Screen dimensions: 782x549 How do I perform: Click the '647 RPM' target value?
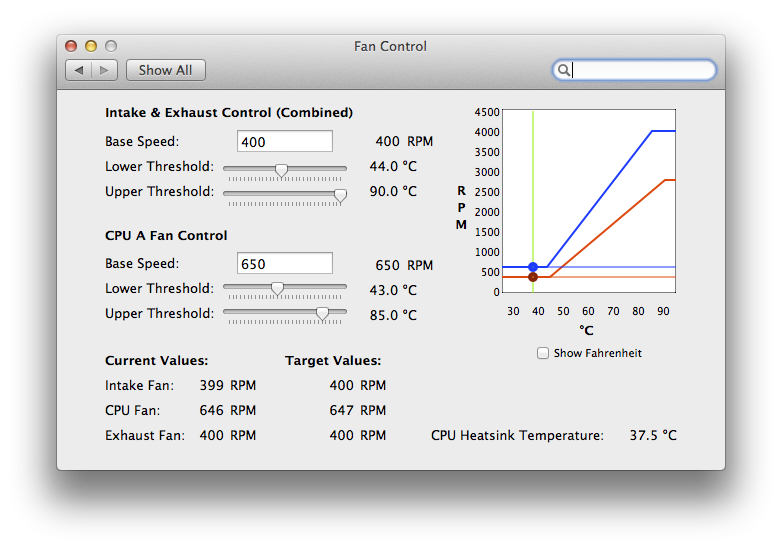coord(358,410)
